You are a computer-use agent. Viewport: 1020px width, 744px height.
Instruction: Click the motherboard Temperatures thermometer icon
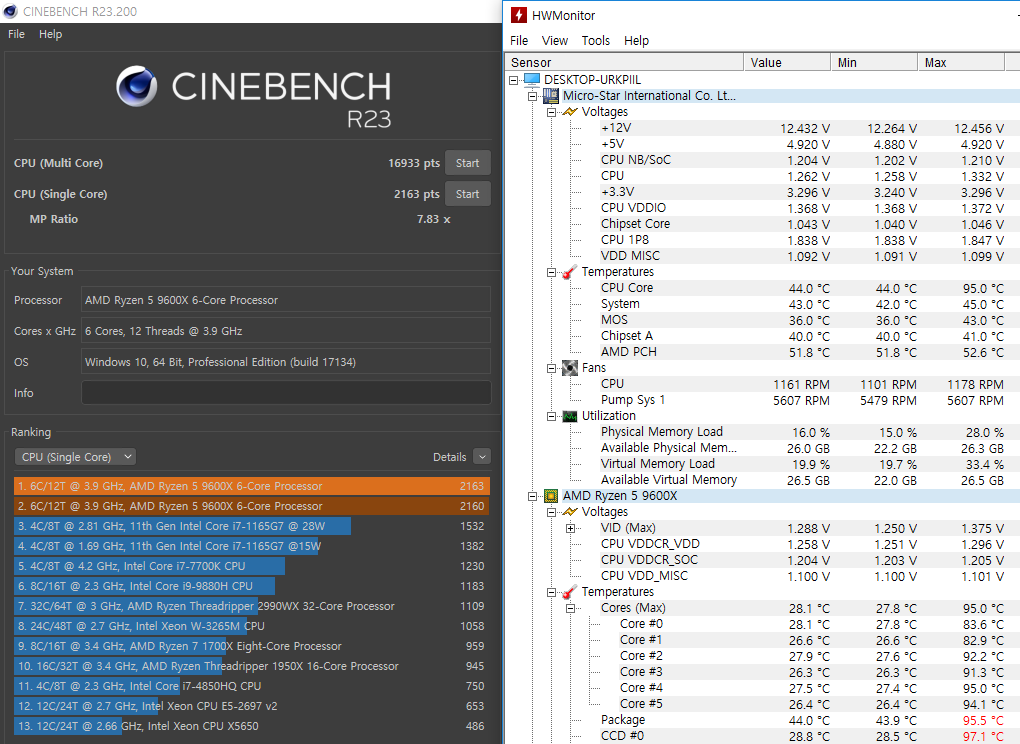pos(570,272)
